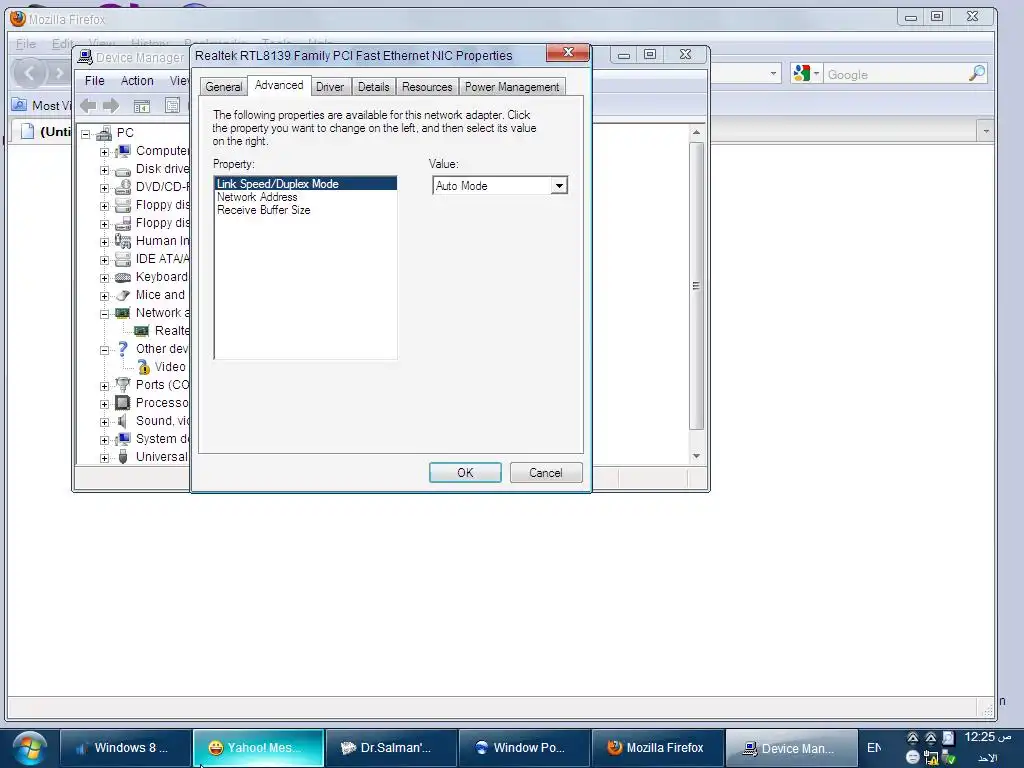Image resolution: width=1024 pixels, height=768 pixels.
Task: Click the System devices icon
Action: (123, 439)
